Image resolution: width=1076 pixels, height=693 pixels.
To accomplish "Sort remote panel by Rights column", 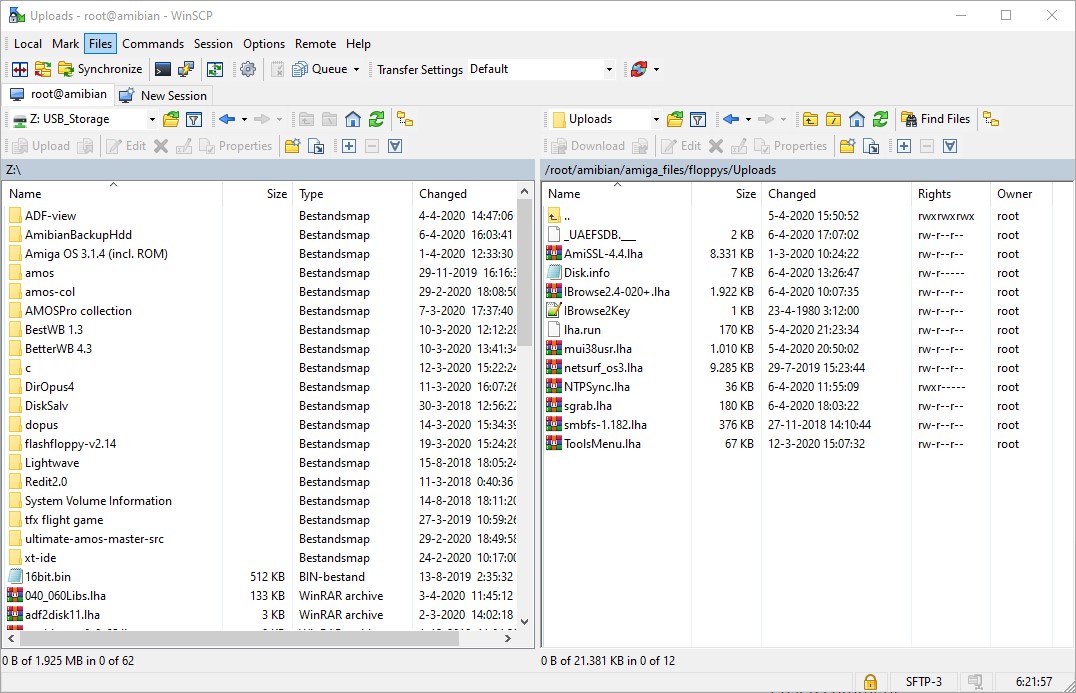I will click(950, 194).
